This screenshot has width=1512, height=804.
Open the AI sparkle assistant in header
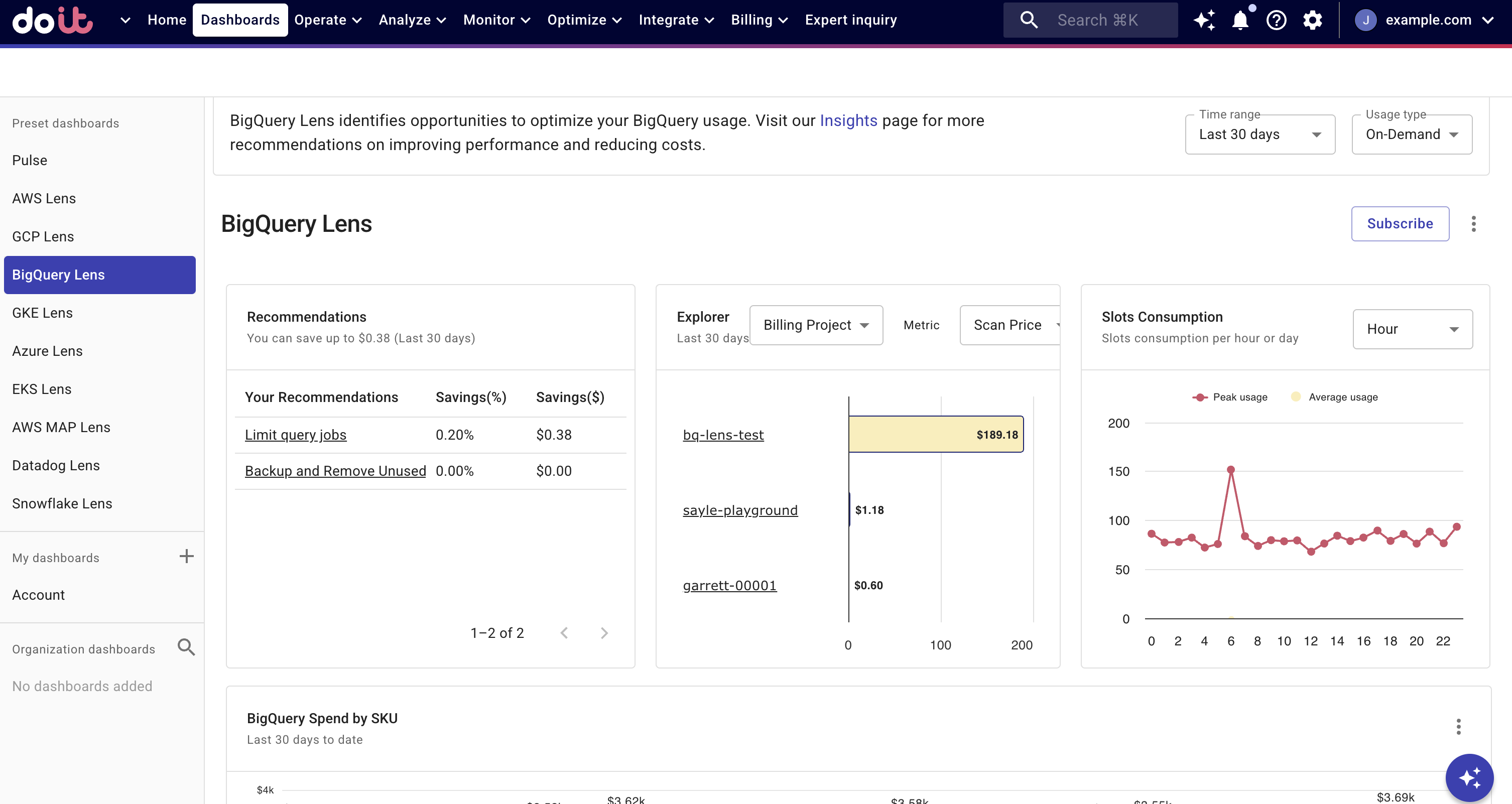click(x=1204, y=20)
